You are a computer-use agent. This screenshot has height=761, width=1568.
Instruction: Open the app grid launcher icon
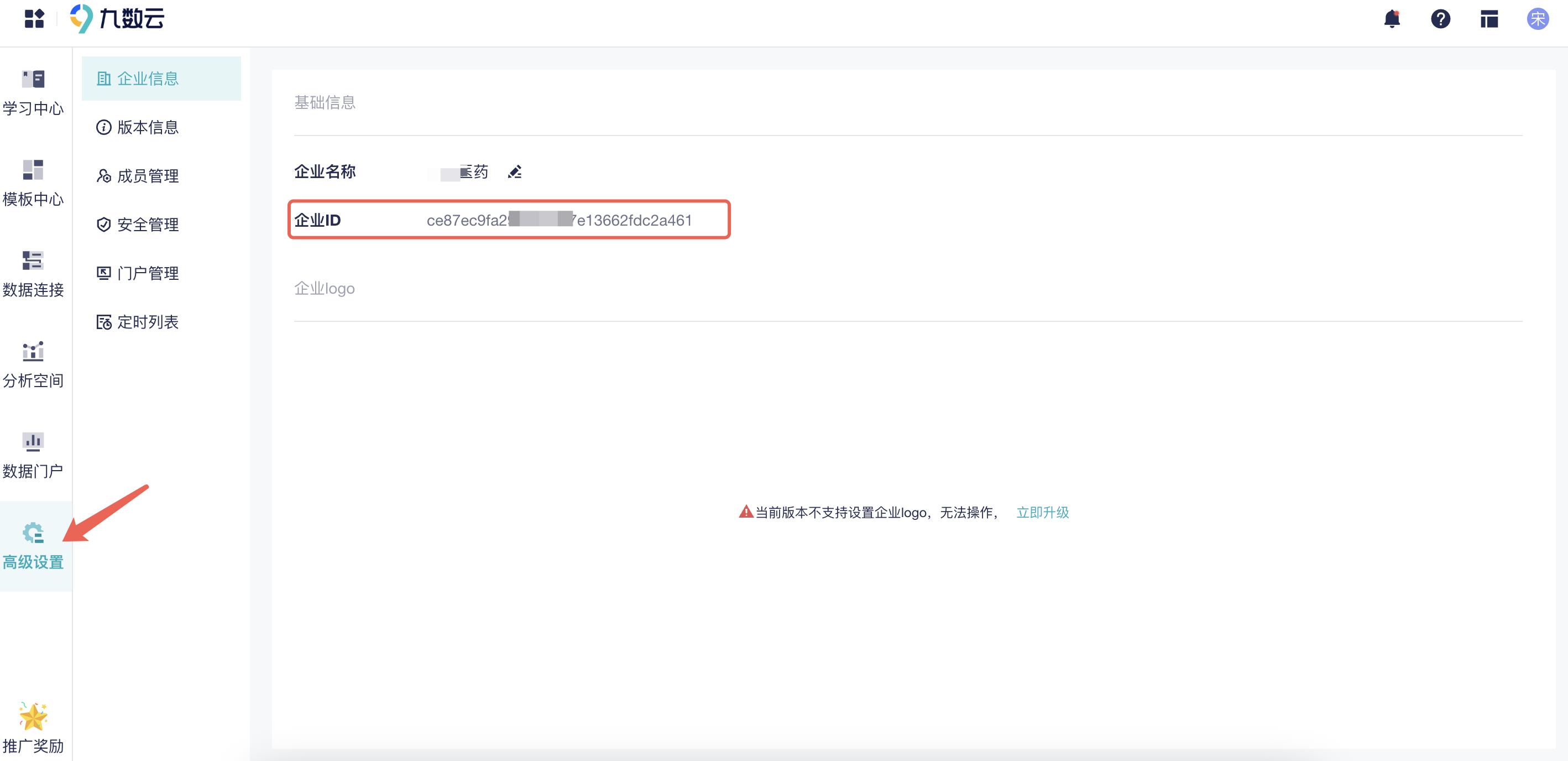34,19
